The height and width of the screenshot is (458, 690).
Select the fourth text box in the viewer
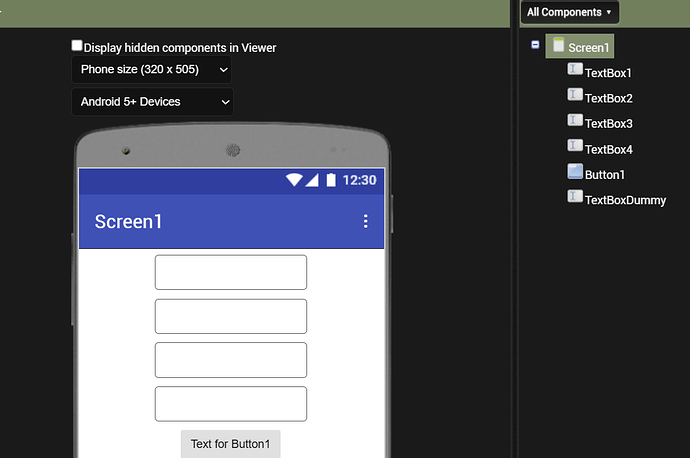pyautogui.click(x=231, y=404)
